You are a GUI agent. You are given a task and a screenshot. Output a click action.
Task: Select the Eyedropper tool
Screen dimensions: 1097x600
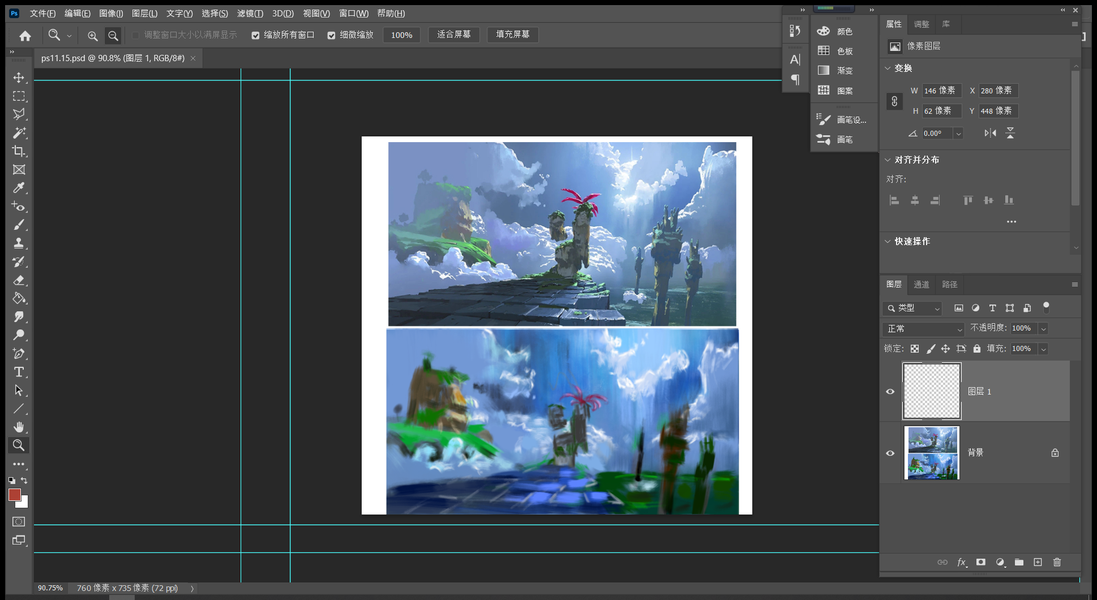pos(19,187)
